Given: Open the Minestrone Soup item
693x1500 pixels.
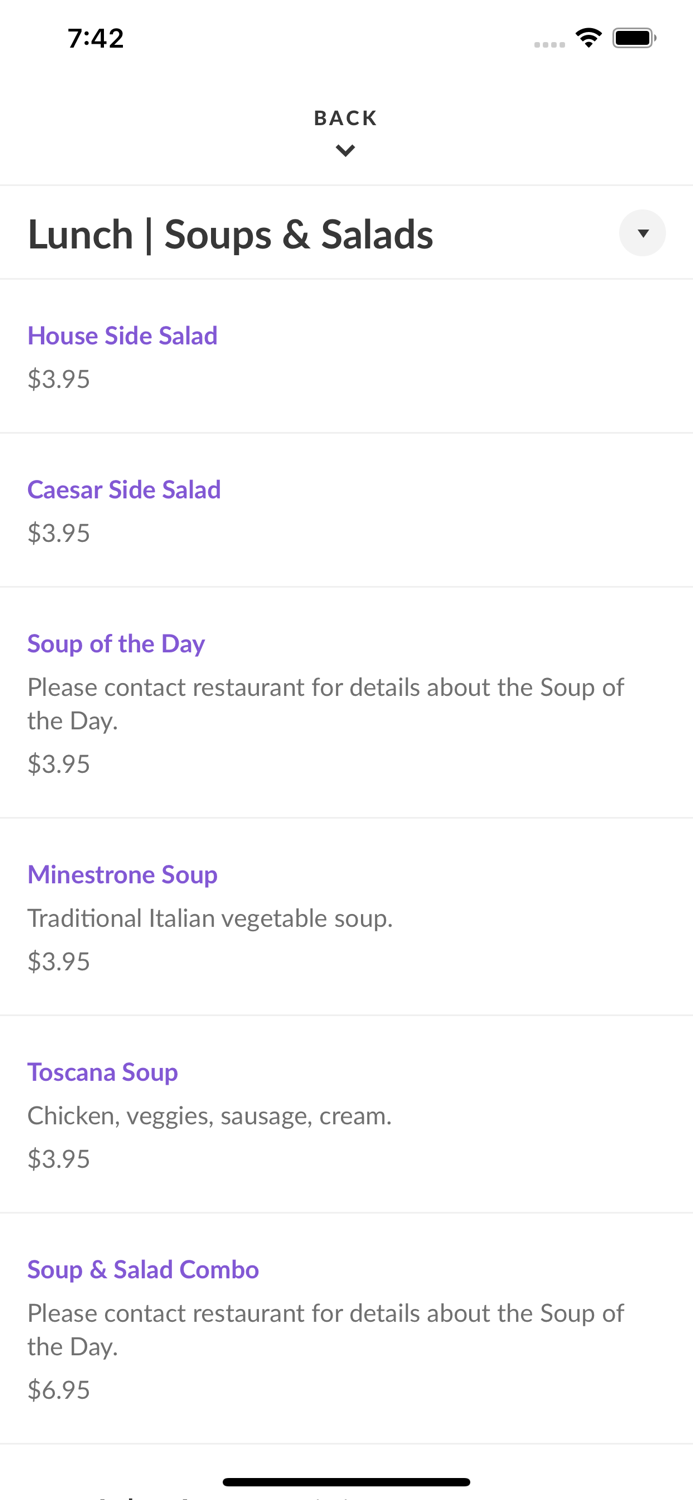Looking at the screenshot, I should [x=122, y=874].
